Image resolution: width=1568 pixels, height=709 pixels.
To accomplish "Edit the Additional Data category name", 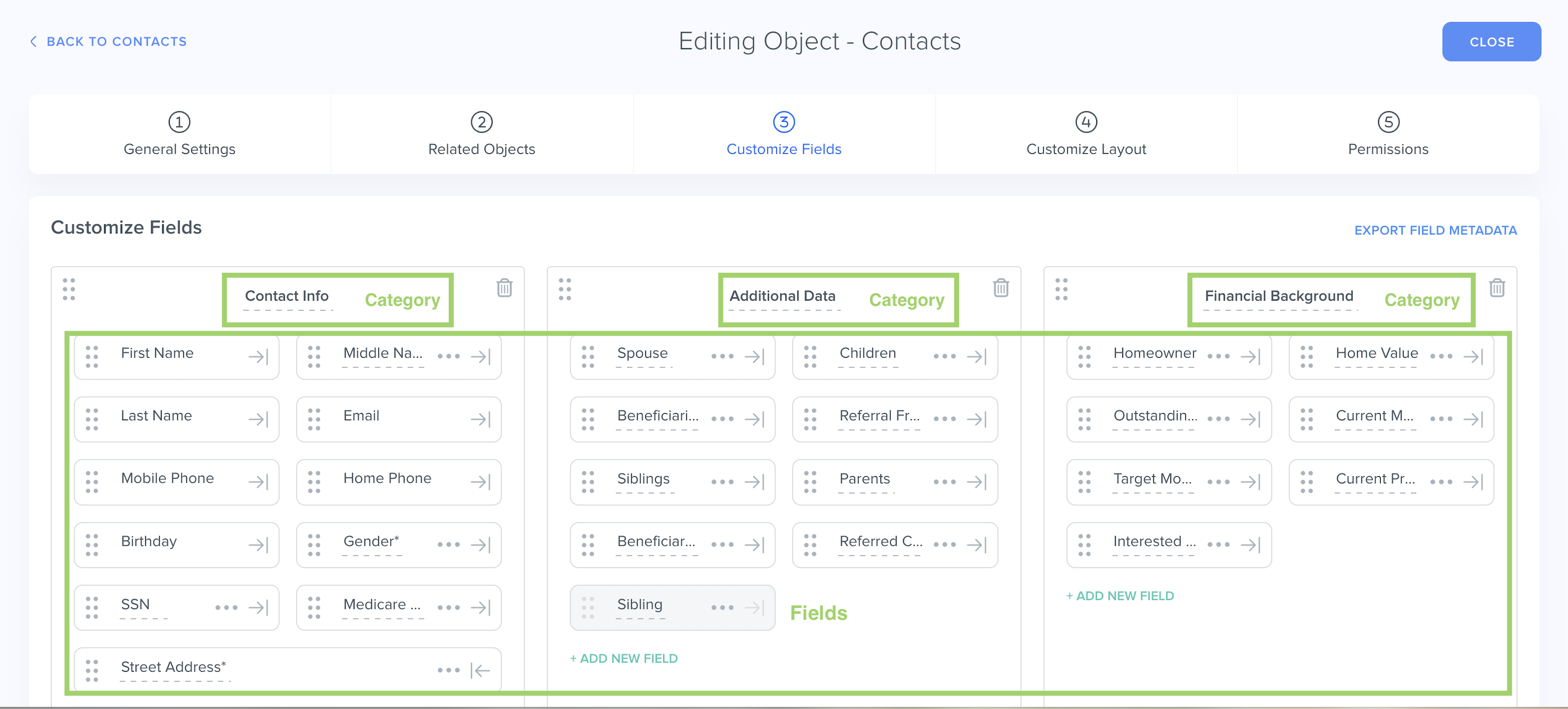I will [x=782, y=297].
